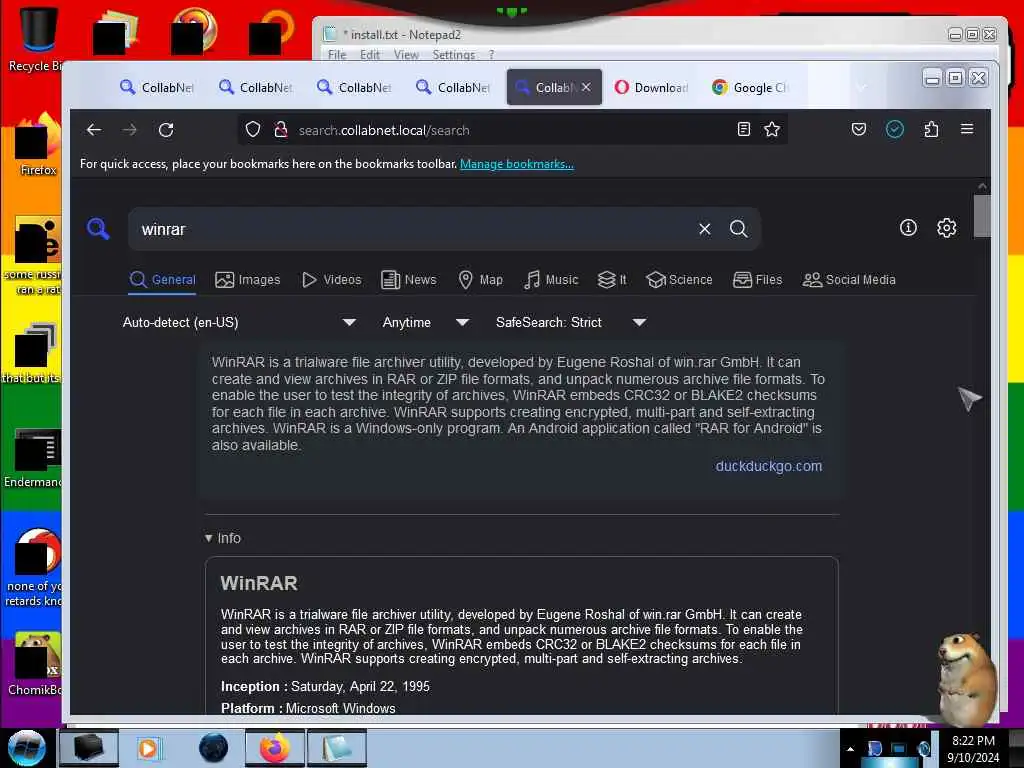The image size is (1024, 768).
Task: Open the list all tabs chevron
Action: click(x=861, y=87)
